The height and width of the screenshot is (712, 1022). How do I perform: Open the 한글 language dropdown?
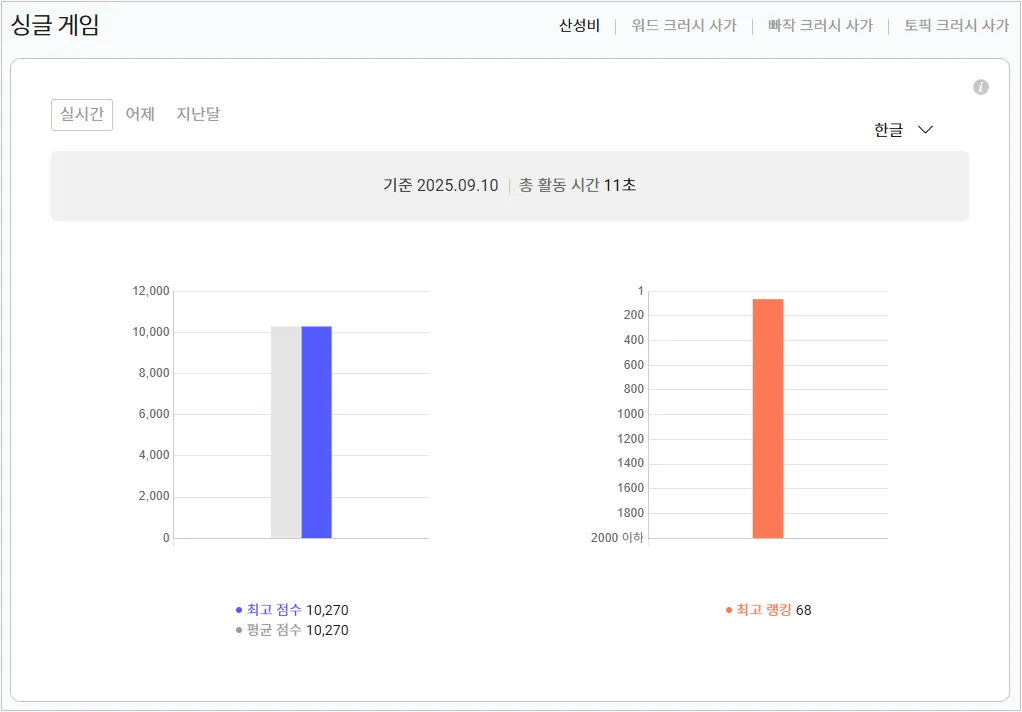point(903,130)
